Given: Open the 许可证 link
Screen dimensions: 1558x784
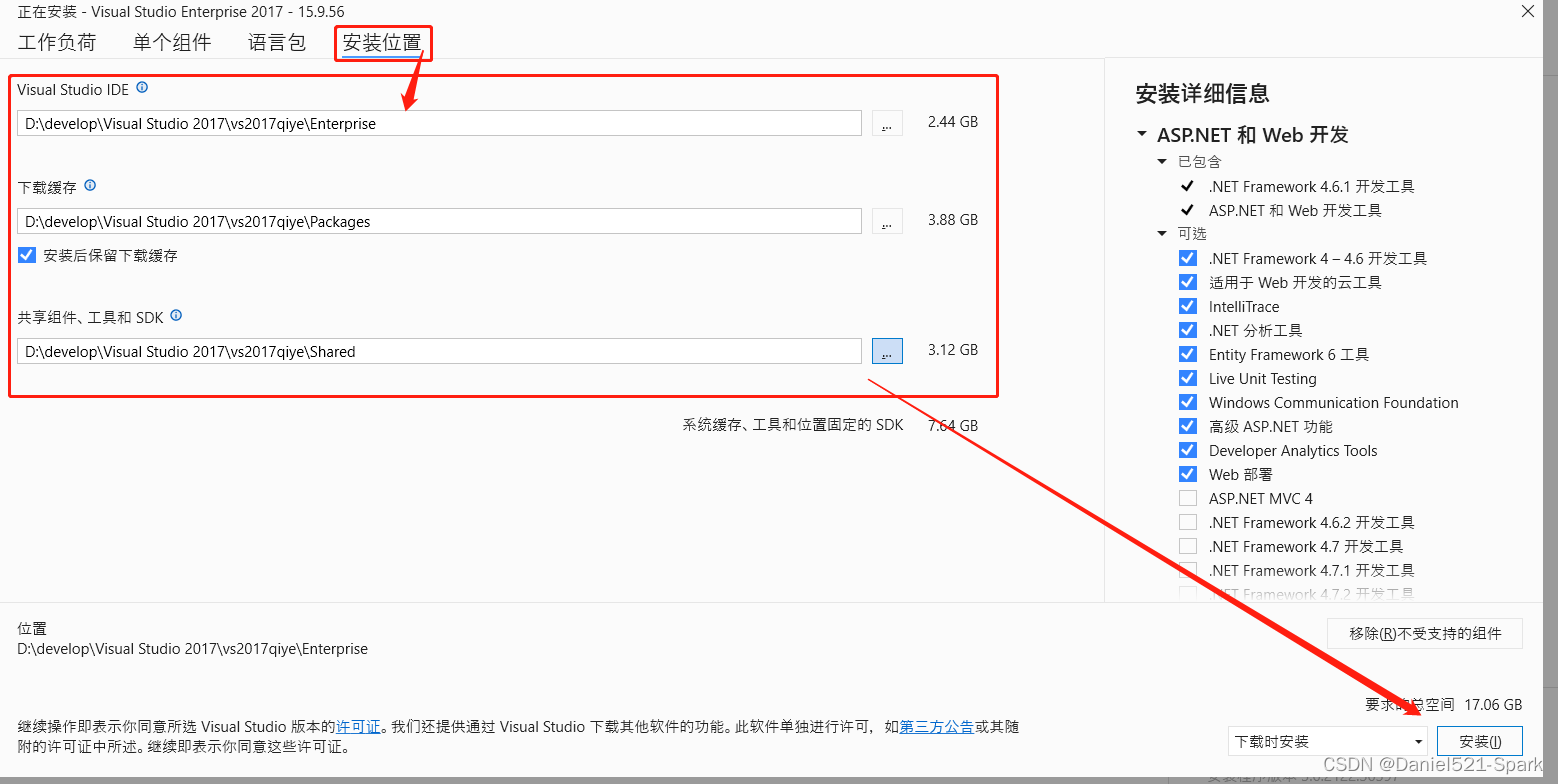Looking at the screenshot, I should pyautogui.click(x=358, y=727).
